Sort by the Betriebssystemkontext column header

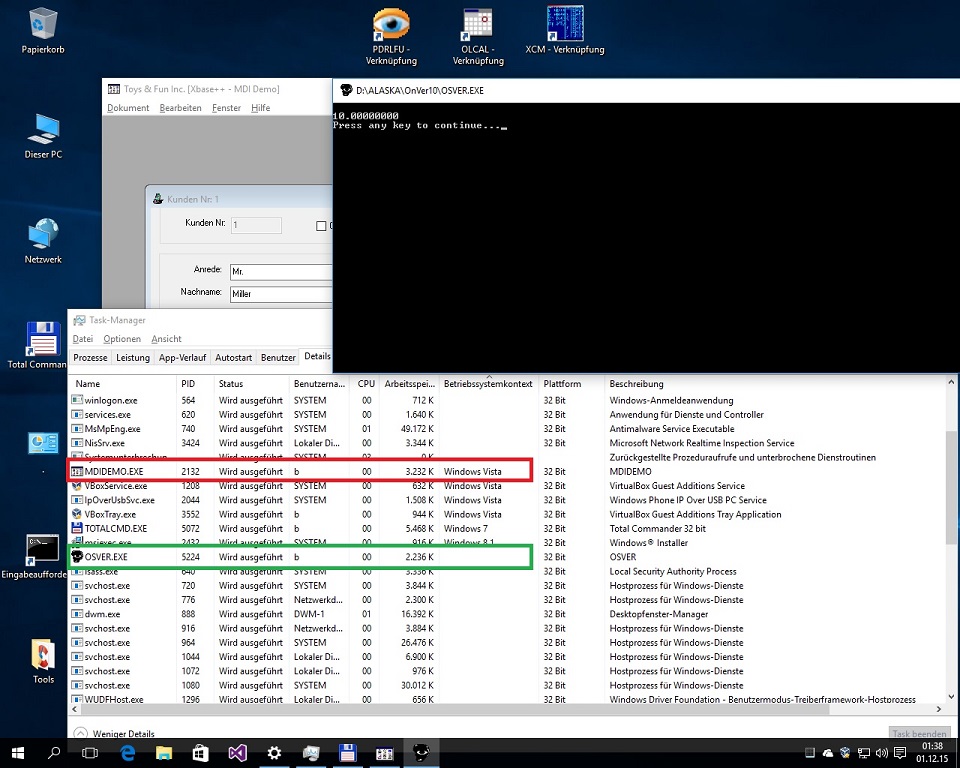pyautogui.click(x=488, y=384)
